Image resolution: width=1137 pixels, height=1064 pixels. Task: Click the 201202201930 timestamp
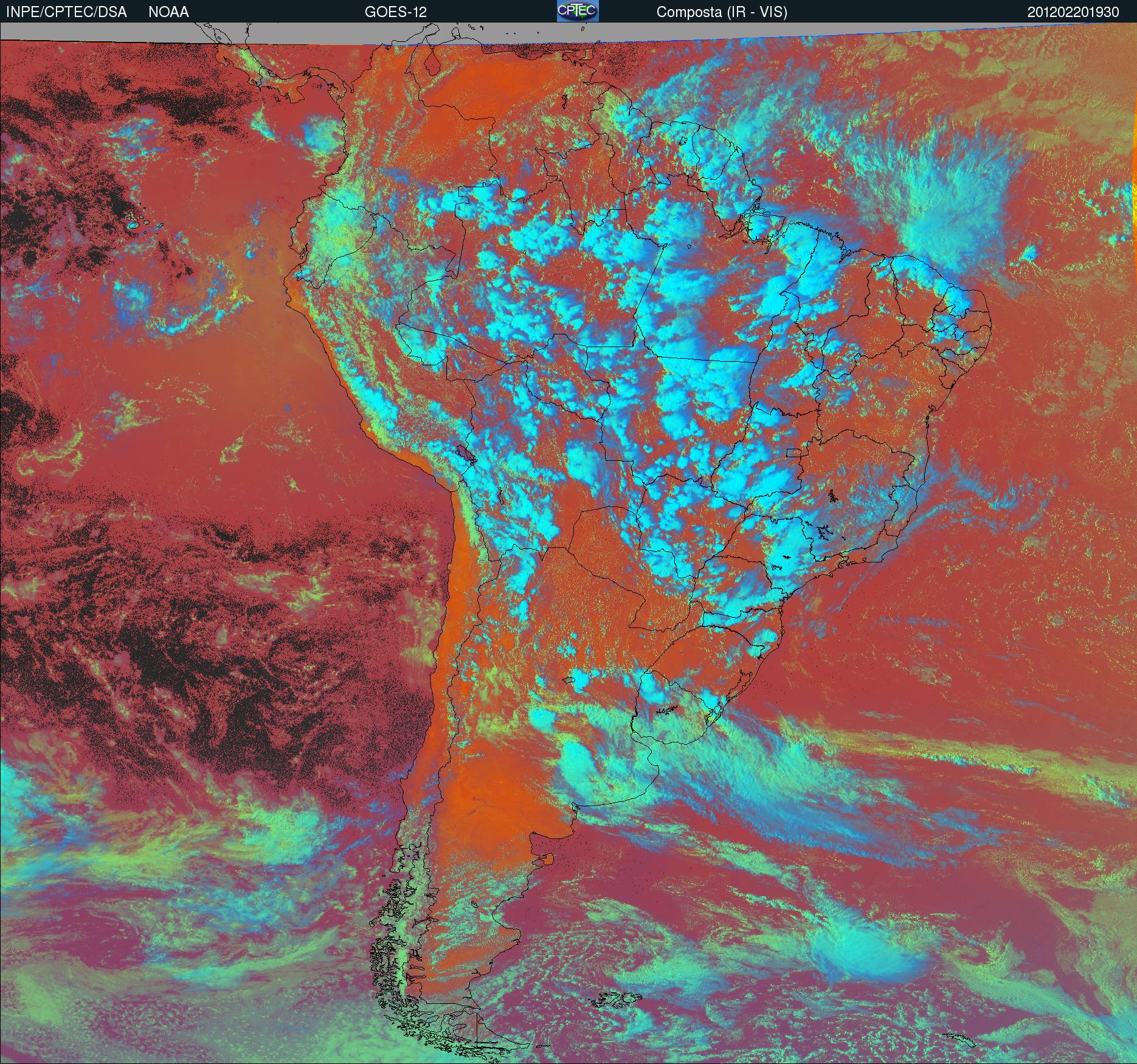tap(1073, 12)
